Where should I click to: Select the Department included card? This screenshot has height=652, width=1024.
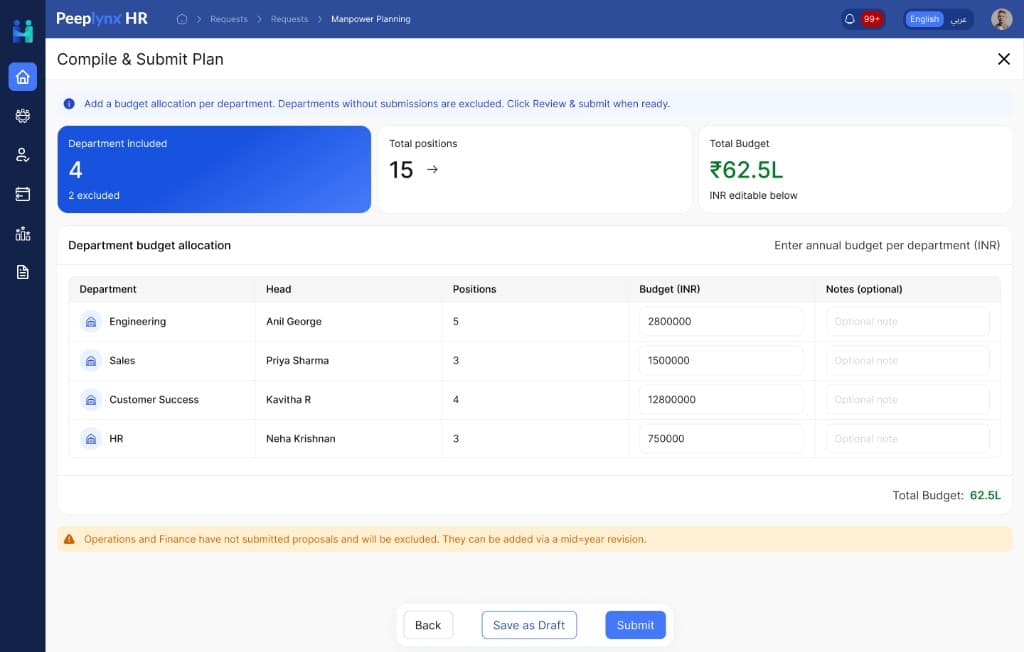coord(214,169)
